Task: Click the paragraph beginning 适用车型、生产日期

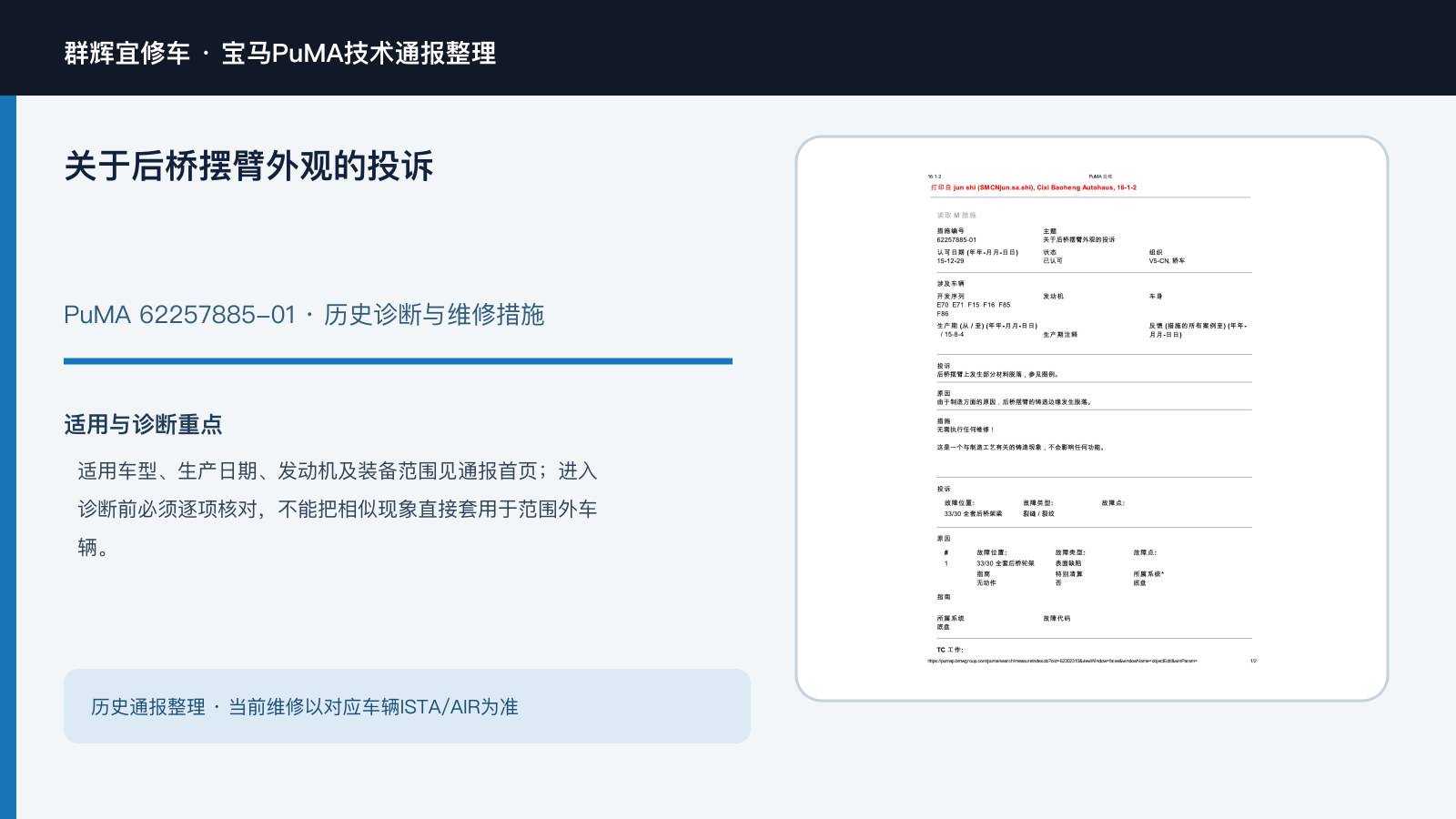Action: pos(338,509)
